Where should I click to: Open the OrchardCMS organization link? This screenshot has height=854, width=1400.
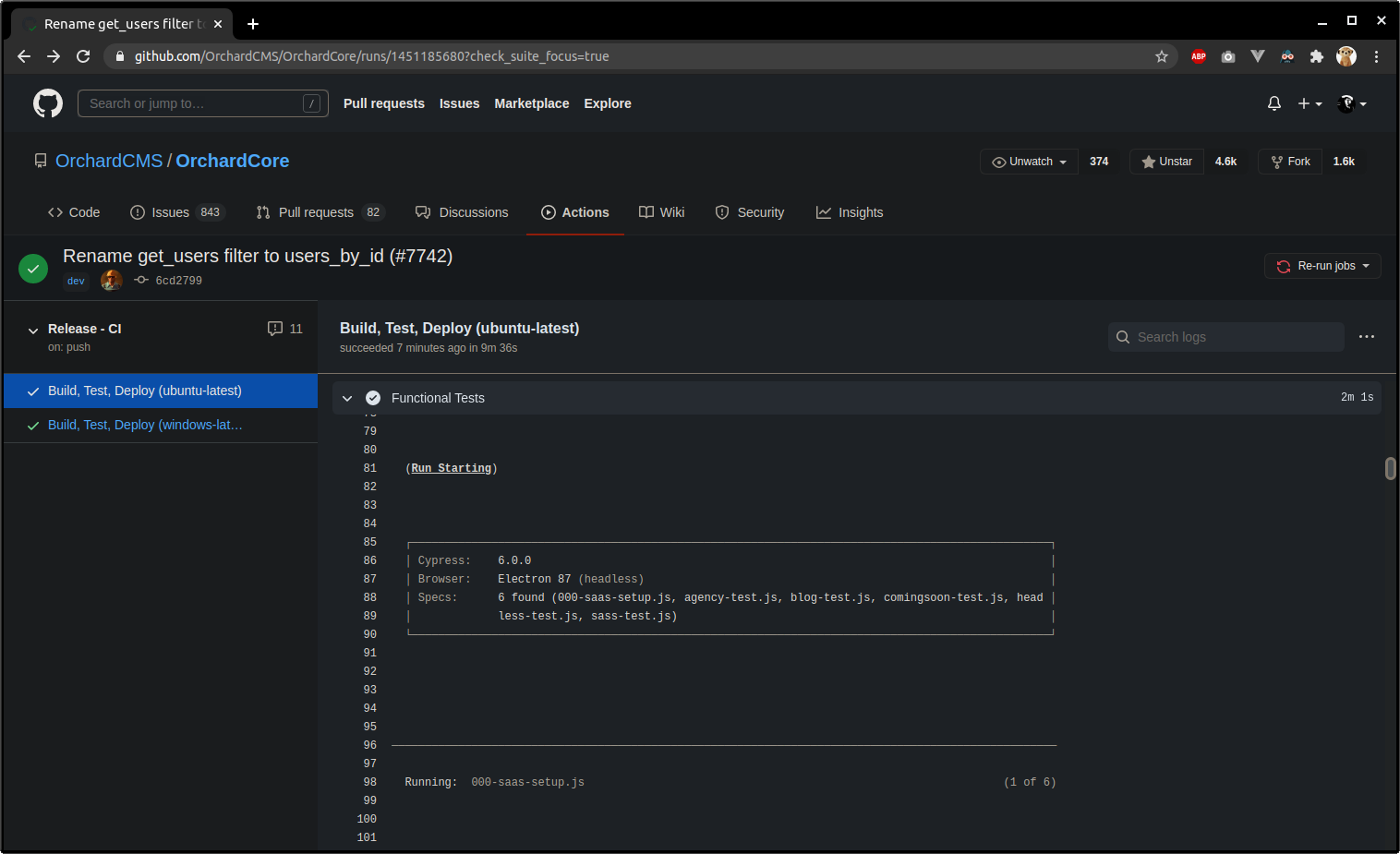pyautogui.click(x=109, y=161)
